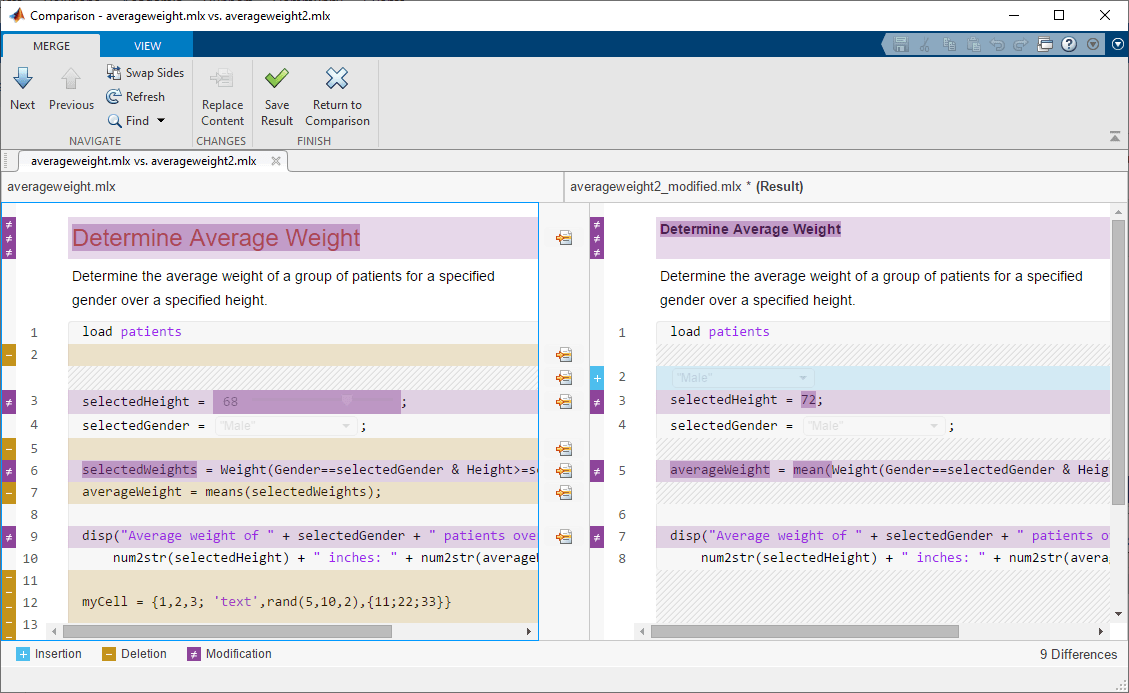Click the result pane vertical scrollbar
This screenshot has height=693, width=1129.
click(1118, 360)
